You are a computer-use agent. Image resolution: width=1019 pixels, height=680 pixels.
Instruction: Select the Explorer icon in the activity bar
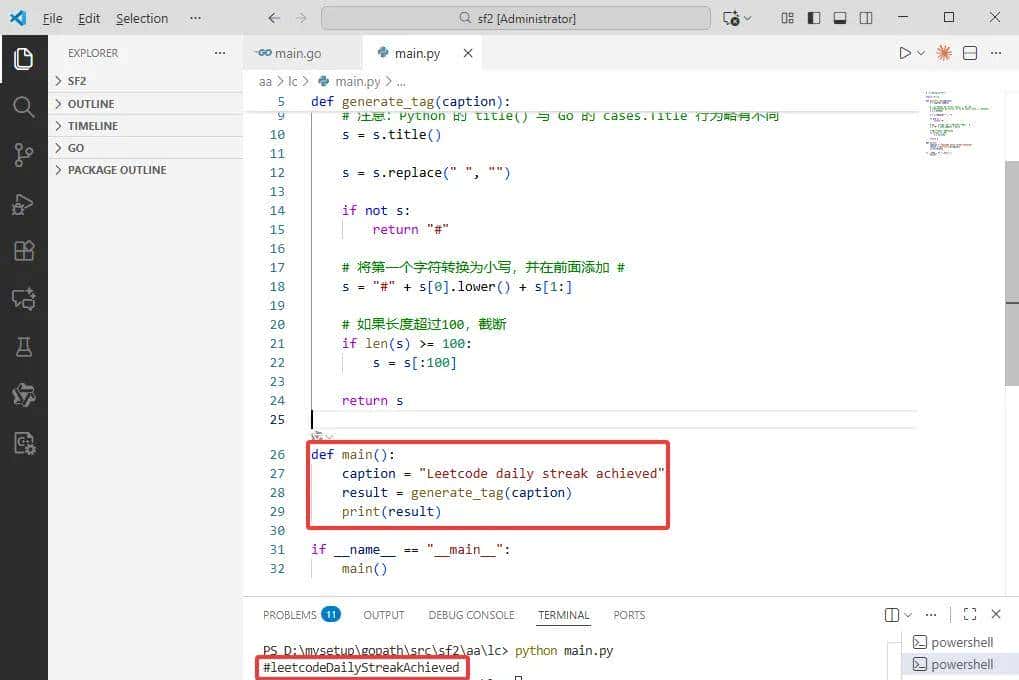(x=24, y=58)
